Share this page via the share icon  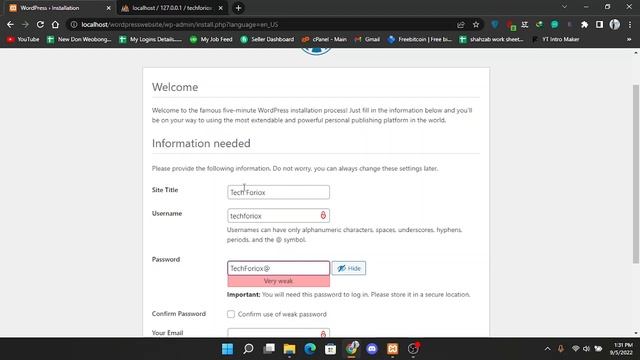click(x=461, y=24)
